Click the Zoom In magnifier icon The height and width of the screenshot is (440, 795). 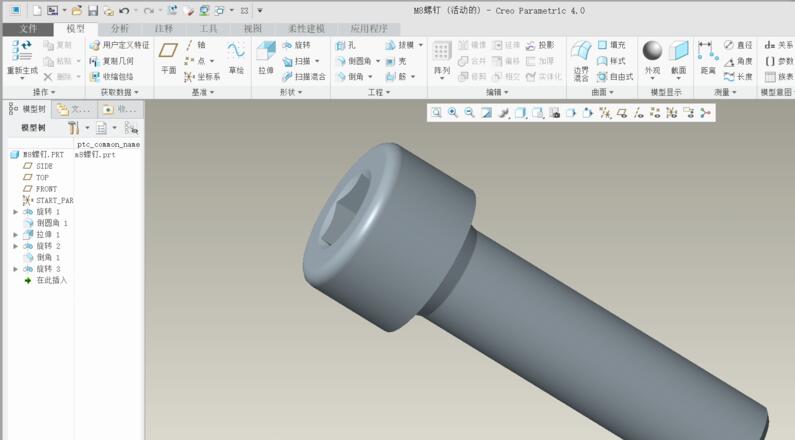point(453,113)
